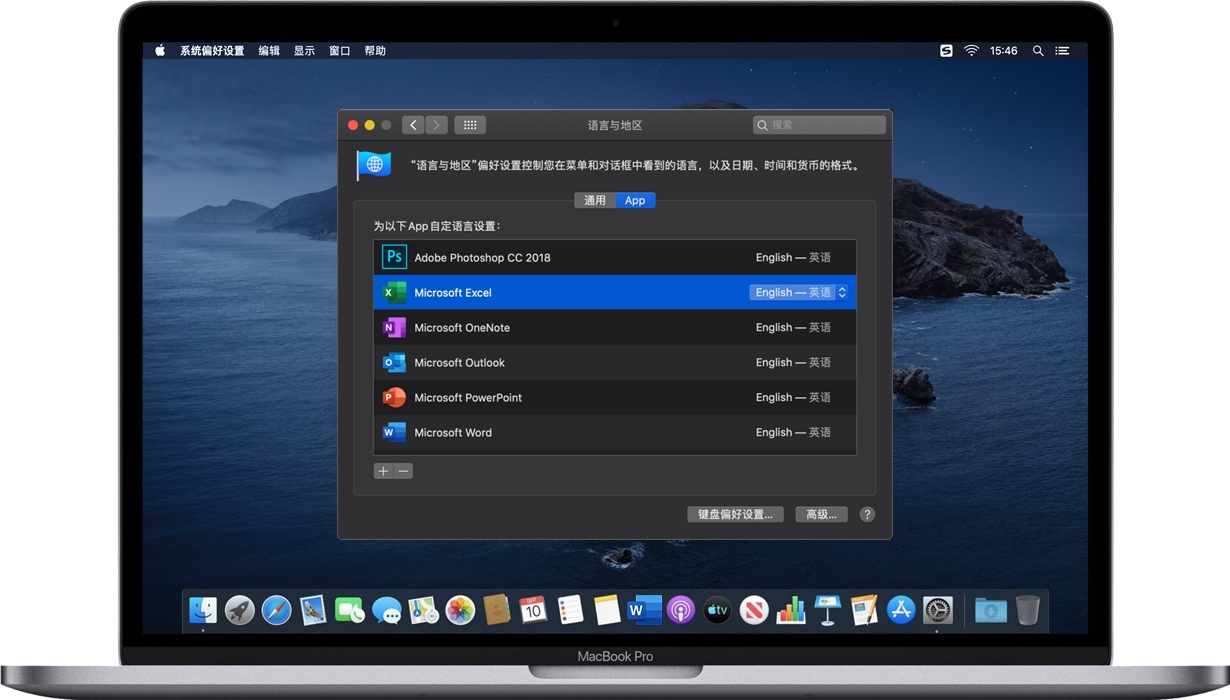Open the Apple TV app from the Dock
Screen dimensions: 1230x700
click(717, 609)
